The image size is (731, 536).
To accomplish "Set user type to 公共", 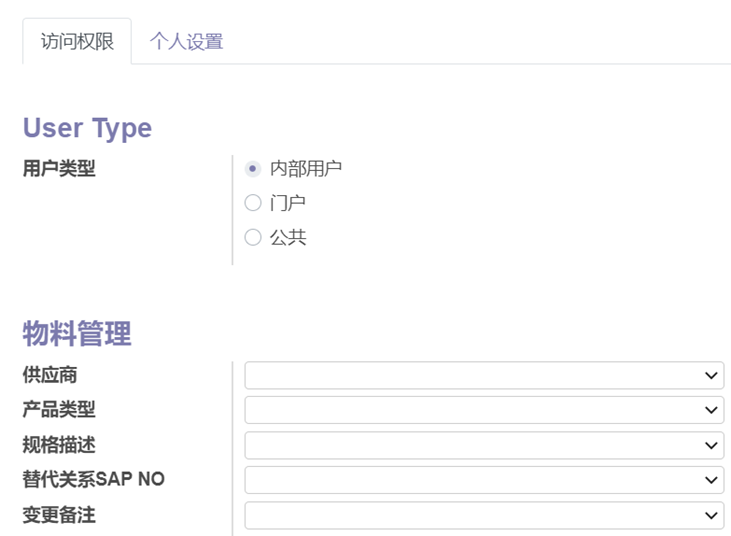I will (253, 238).
